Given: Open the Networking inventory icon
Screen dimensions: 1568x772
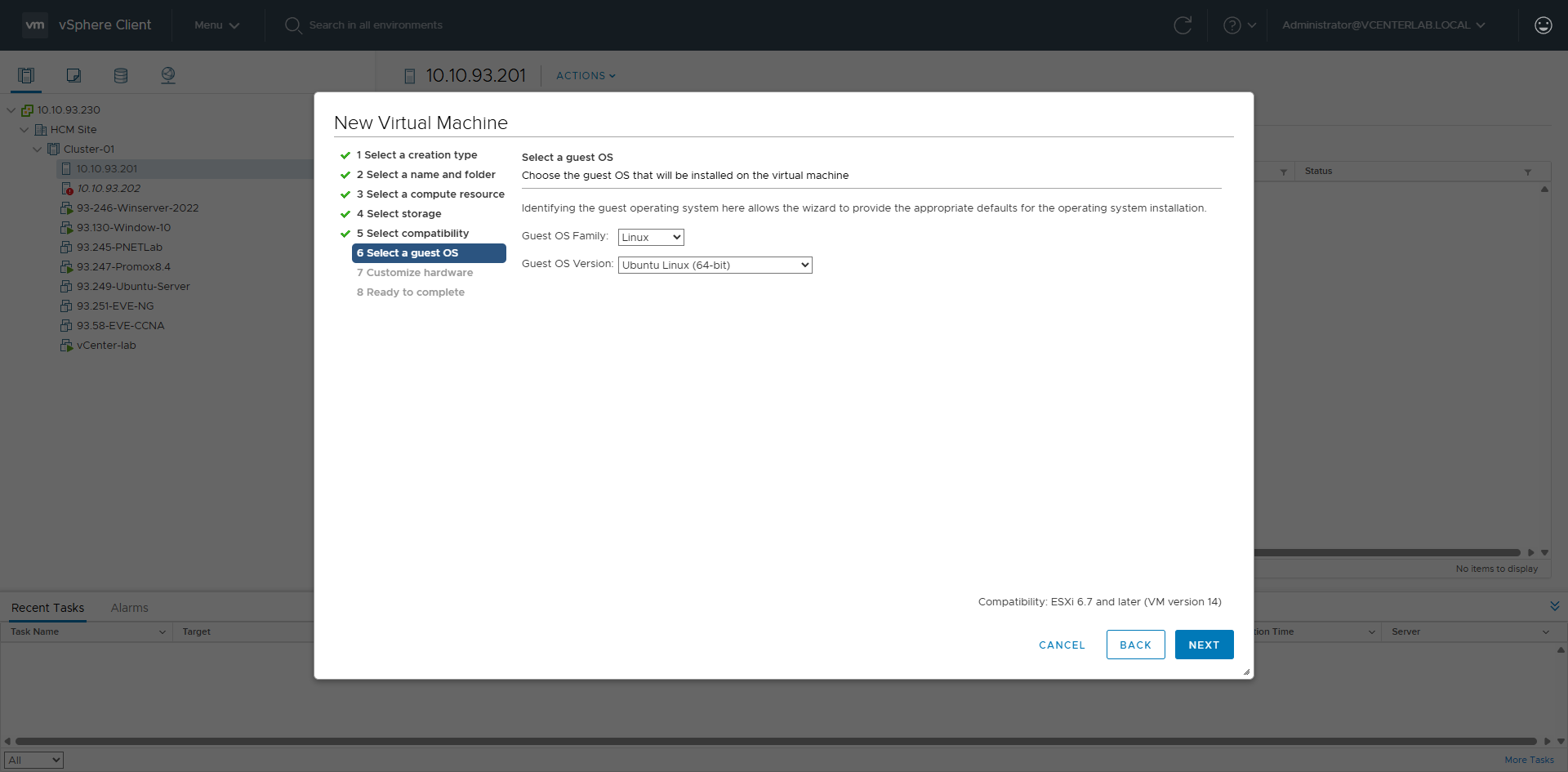Looking at the screenshot, I should (x=168, y=76).
